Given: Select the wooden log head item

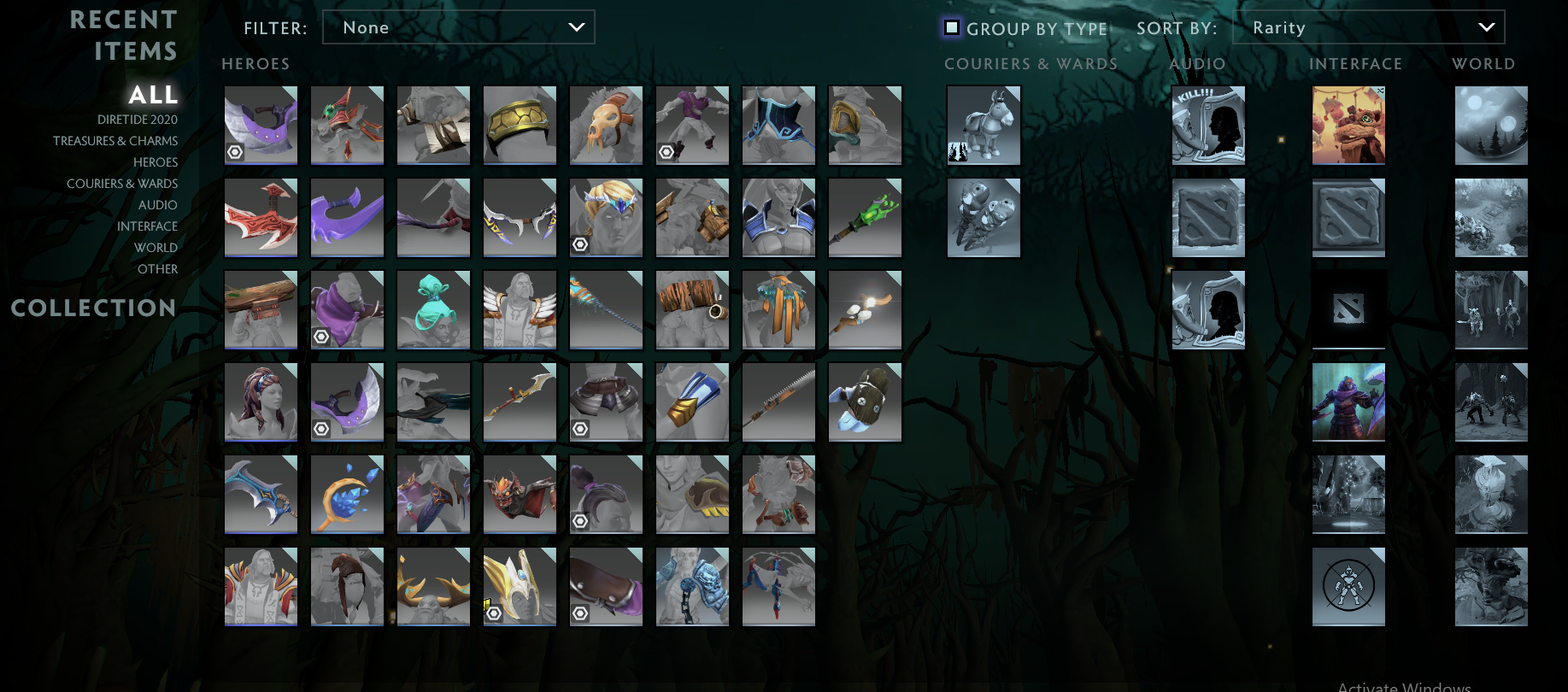Looking at the screenshot, I should [261, 309].
